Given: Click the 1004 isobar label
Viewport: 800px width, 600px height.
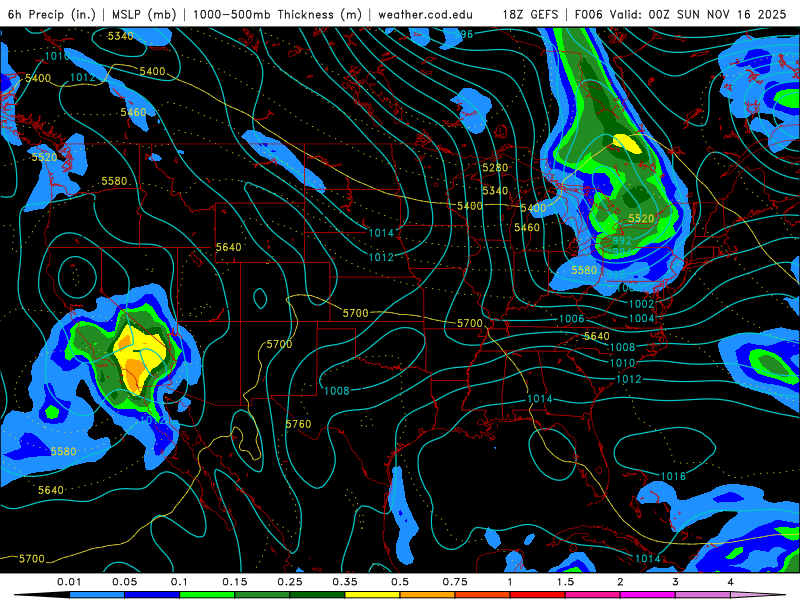Looking at the screenshot, I should point(641,318).
